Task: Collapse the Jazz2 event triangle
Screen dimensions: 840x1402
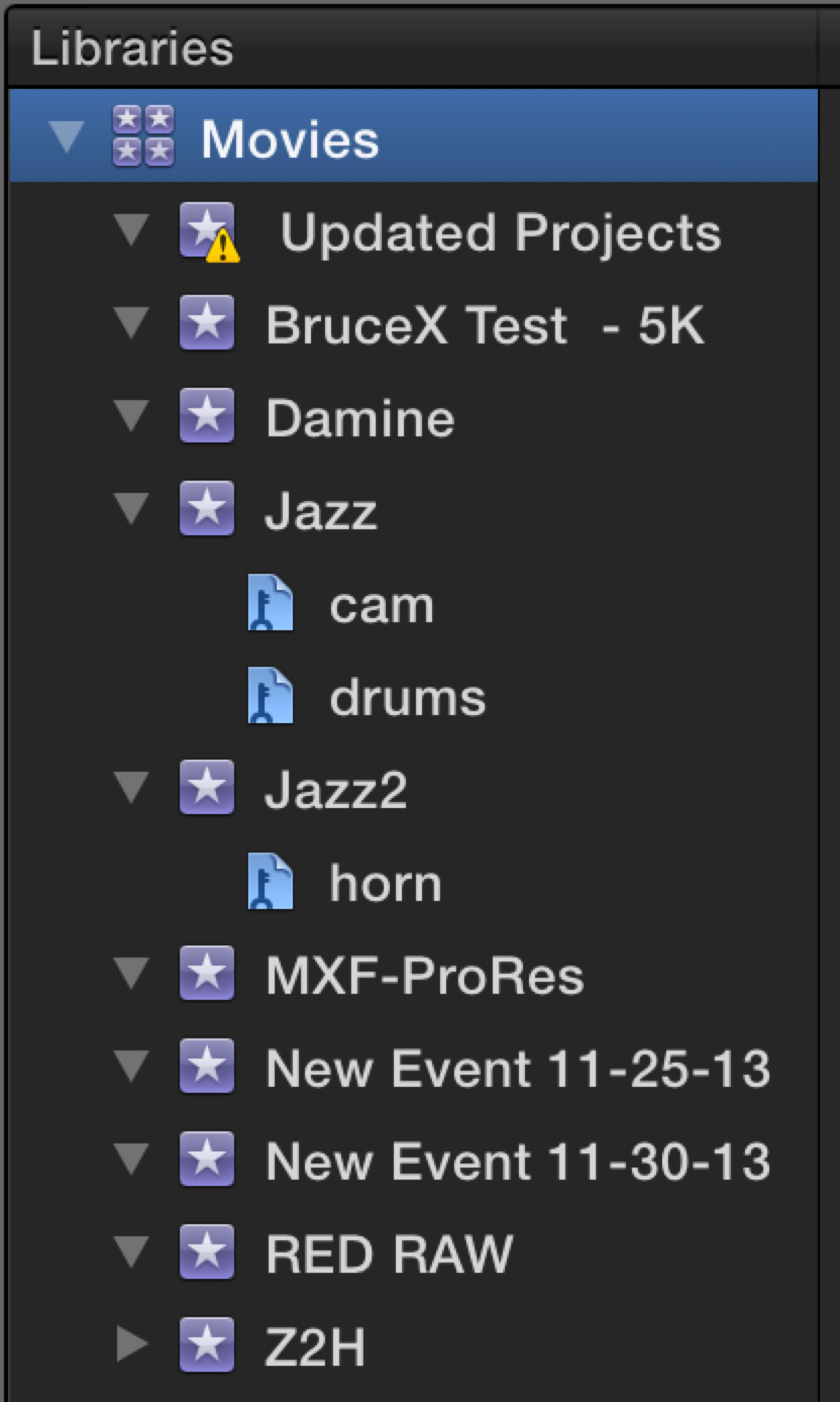Action: [131, 787]
